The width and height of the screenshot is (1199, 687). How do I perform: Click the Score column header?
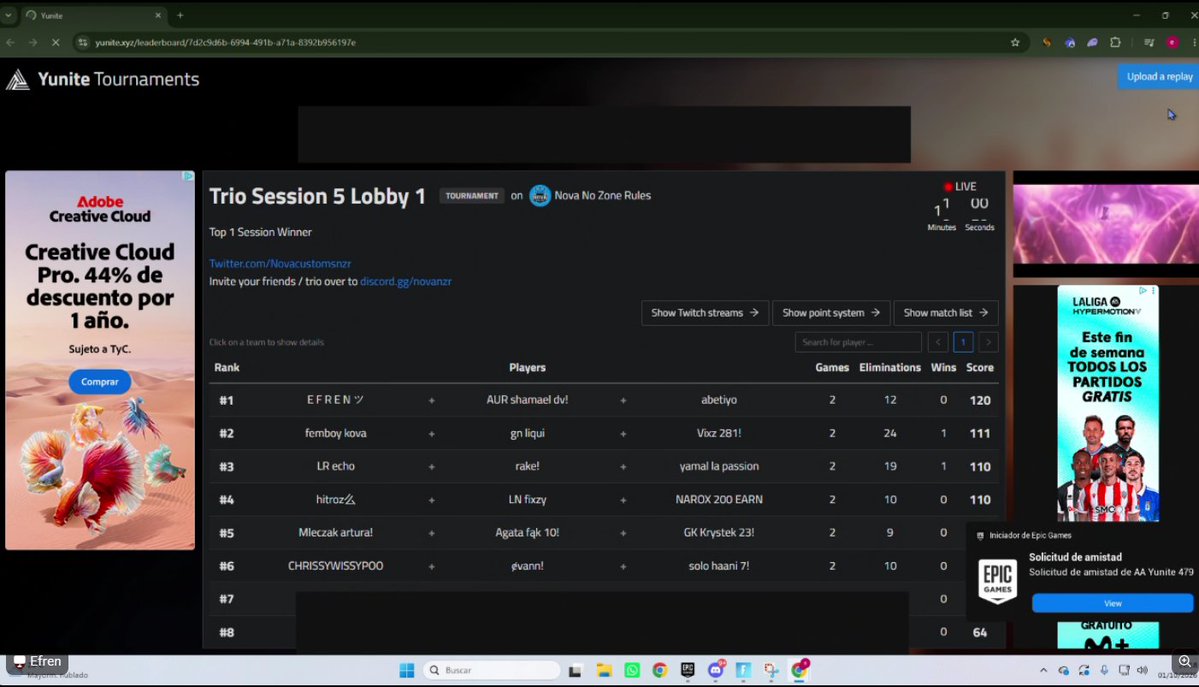pos(980,368)
